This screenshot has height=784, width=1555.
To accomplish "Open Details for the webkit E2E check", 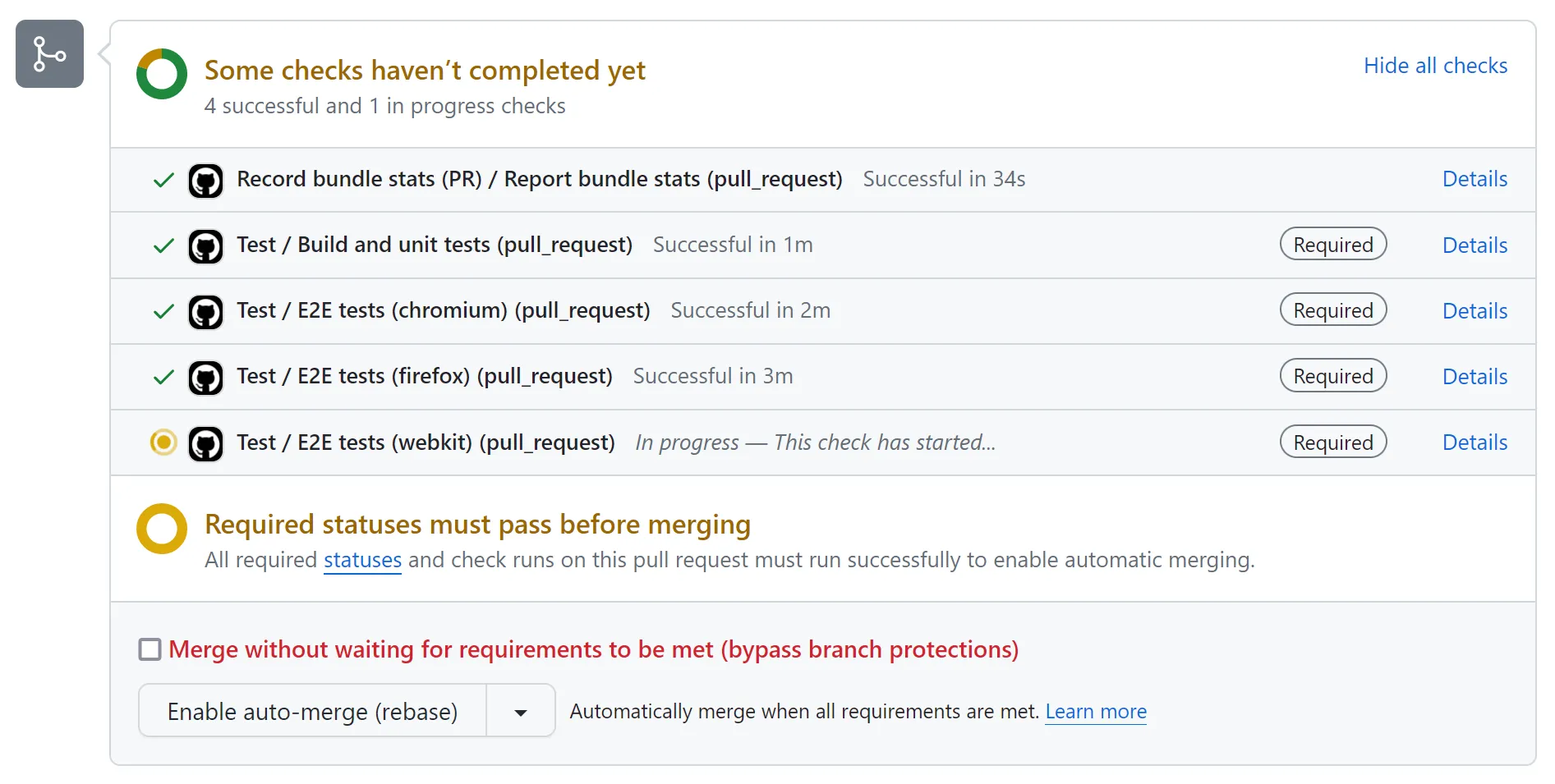I will click(x=1474, y=442).
